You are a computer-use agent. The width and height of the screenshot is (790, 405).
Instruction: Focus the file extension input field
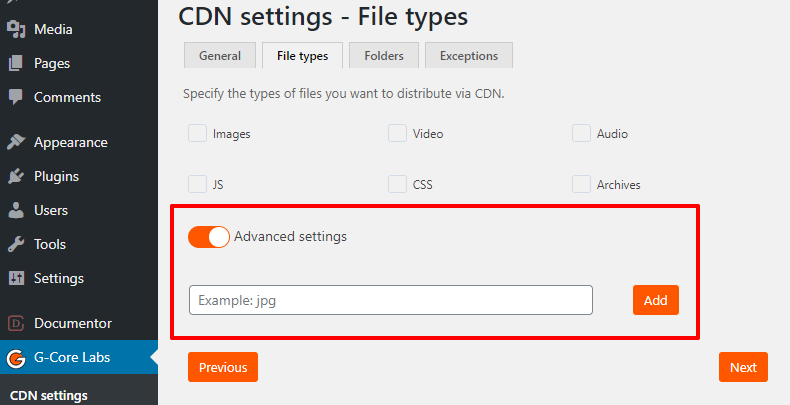pos(391,300)
